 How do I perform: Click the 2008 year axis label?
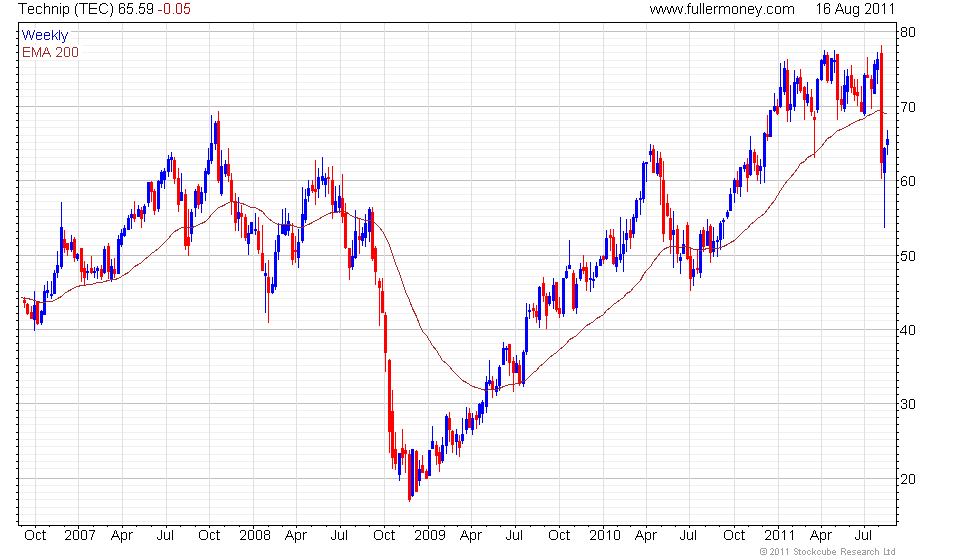[254, 536]
